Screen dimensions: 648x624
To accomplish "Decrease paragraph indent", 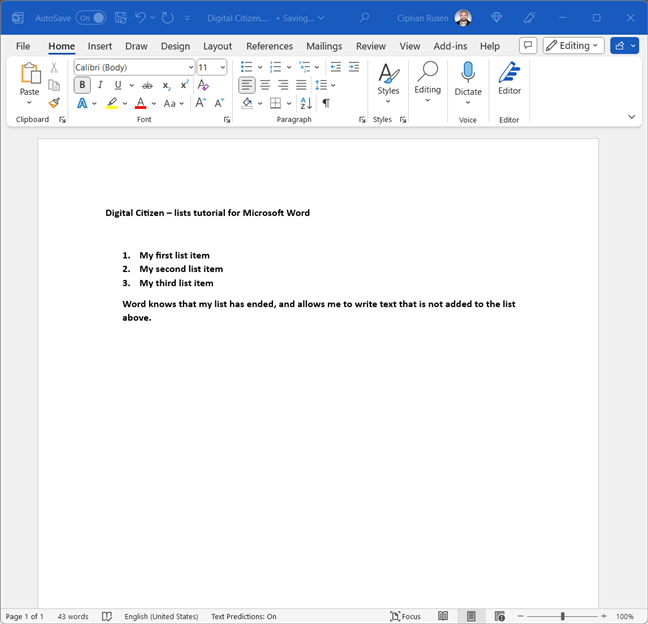I will point(336,67).
